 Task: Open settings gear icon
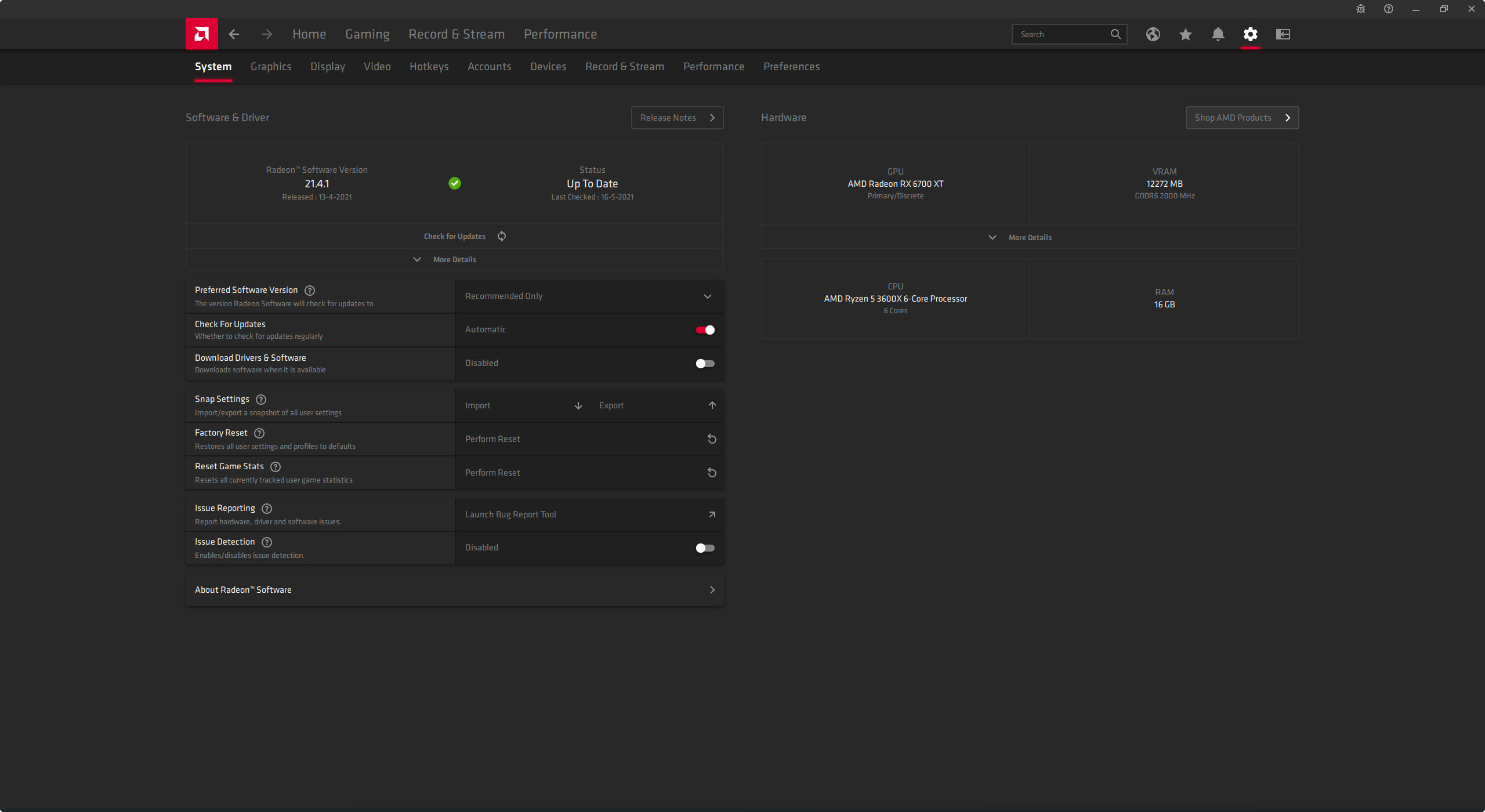click(x=1251, y=34)
